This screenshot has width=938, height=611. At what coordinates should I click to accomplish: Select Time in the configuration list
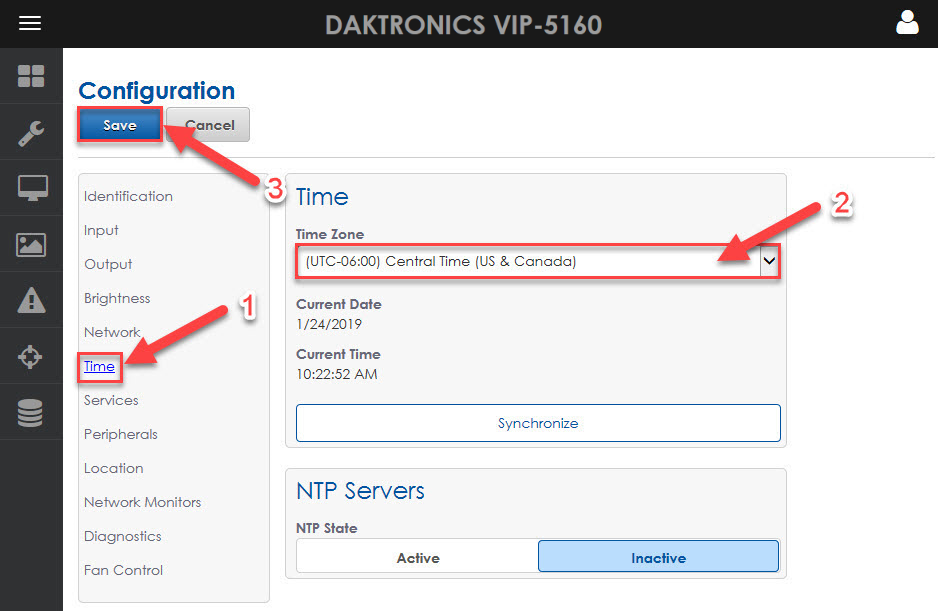click(99, 366)
